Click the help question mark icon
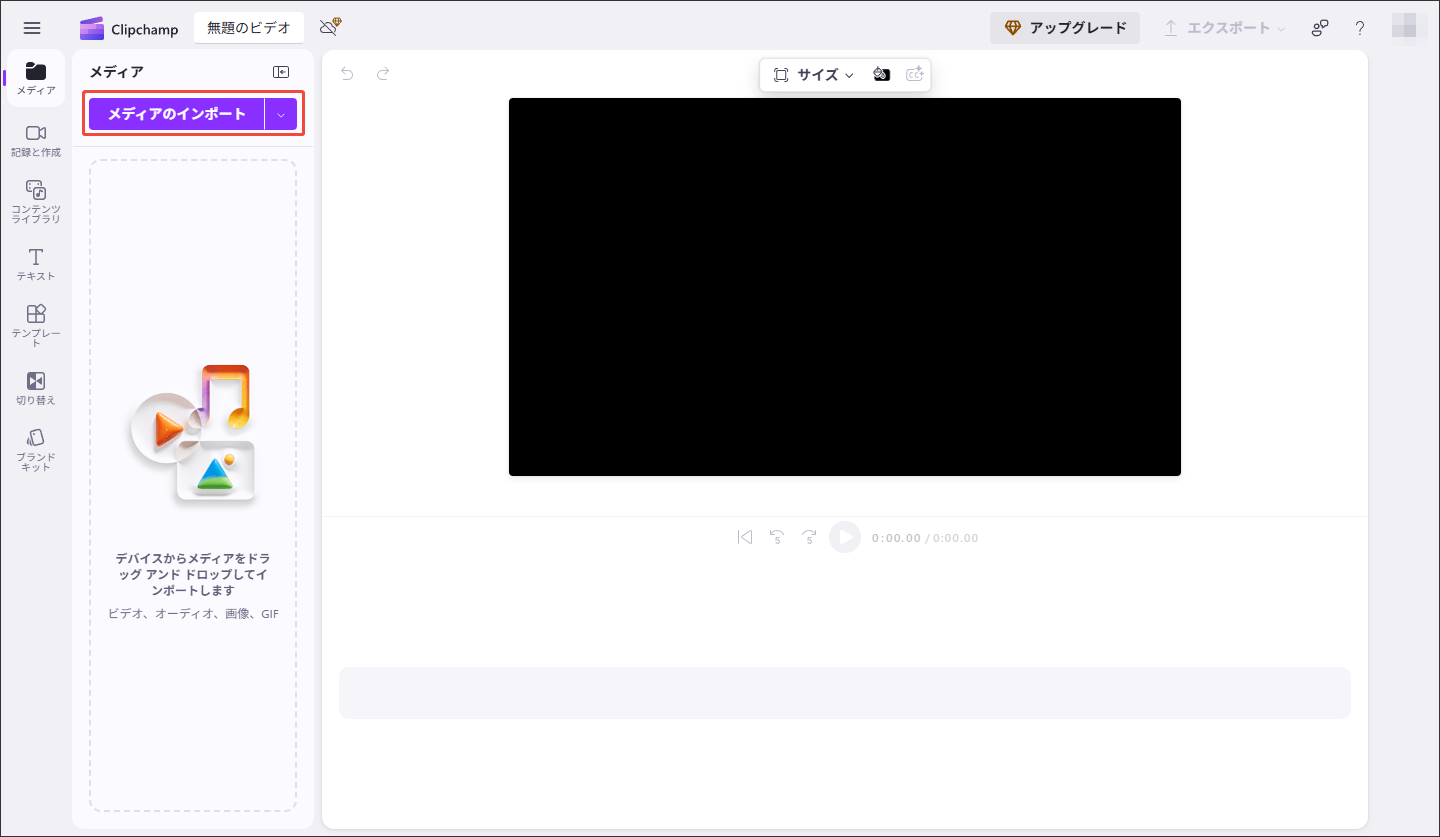Viewport: 1440px width, 837px height. click(1359, 28)
